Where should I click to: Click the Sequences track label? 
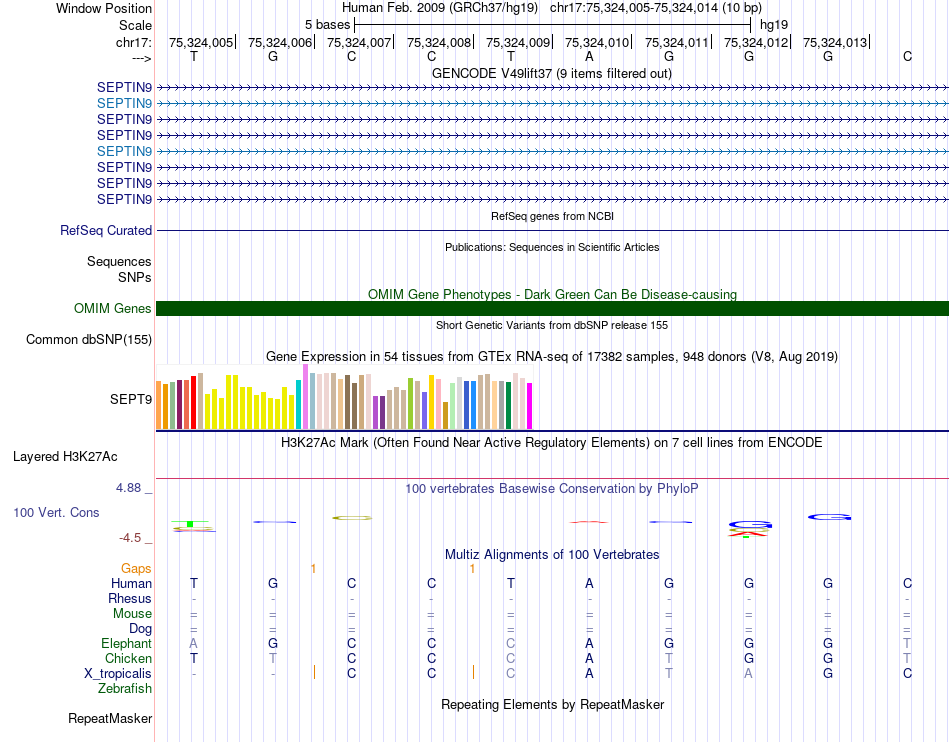[119, 261]
